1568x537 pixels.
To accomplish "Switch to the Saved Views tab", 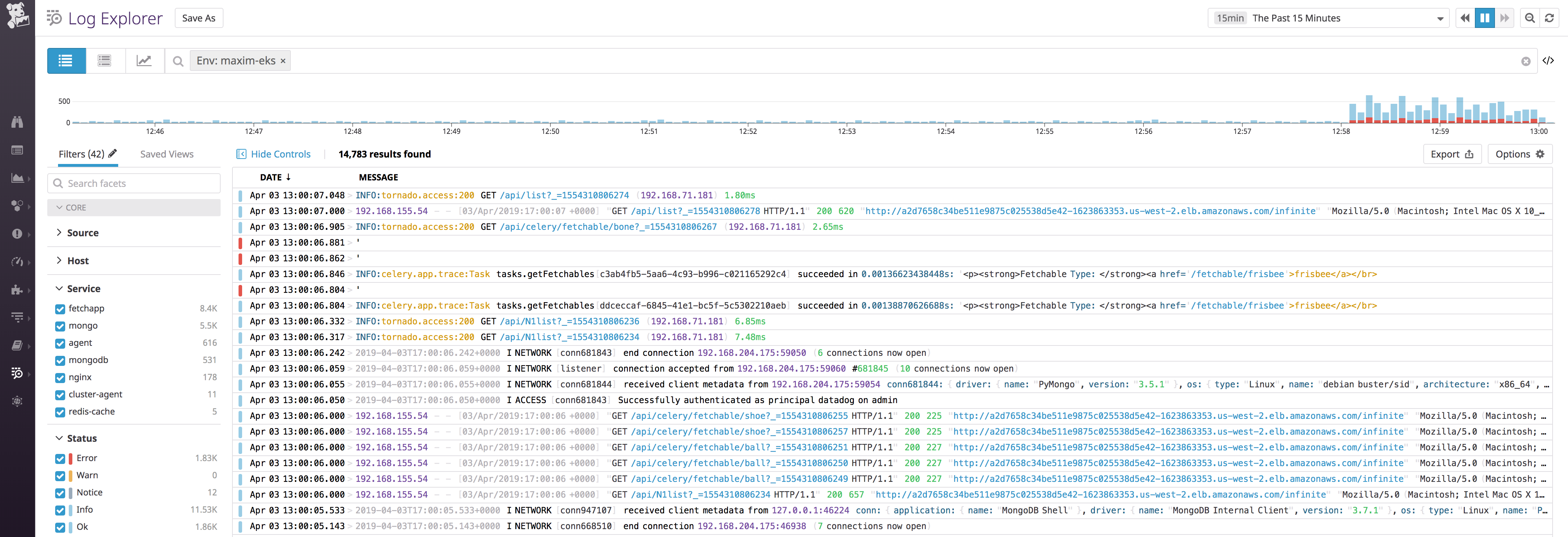I will coord(166,154).
